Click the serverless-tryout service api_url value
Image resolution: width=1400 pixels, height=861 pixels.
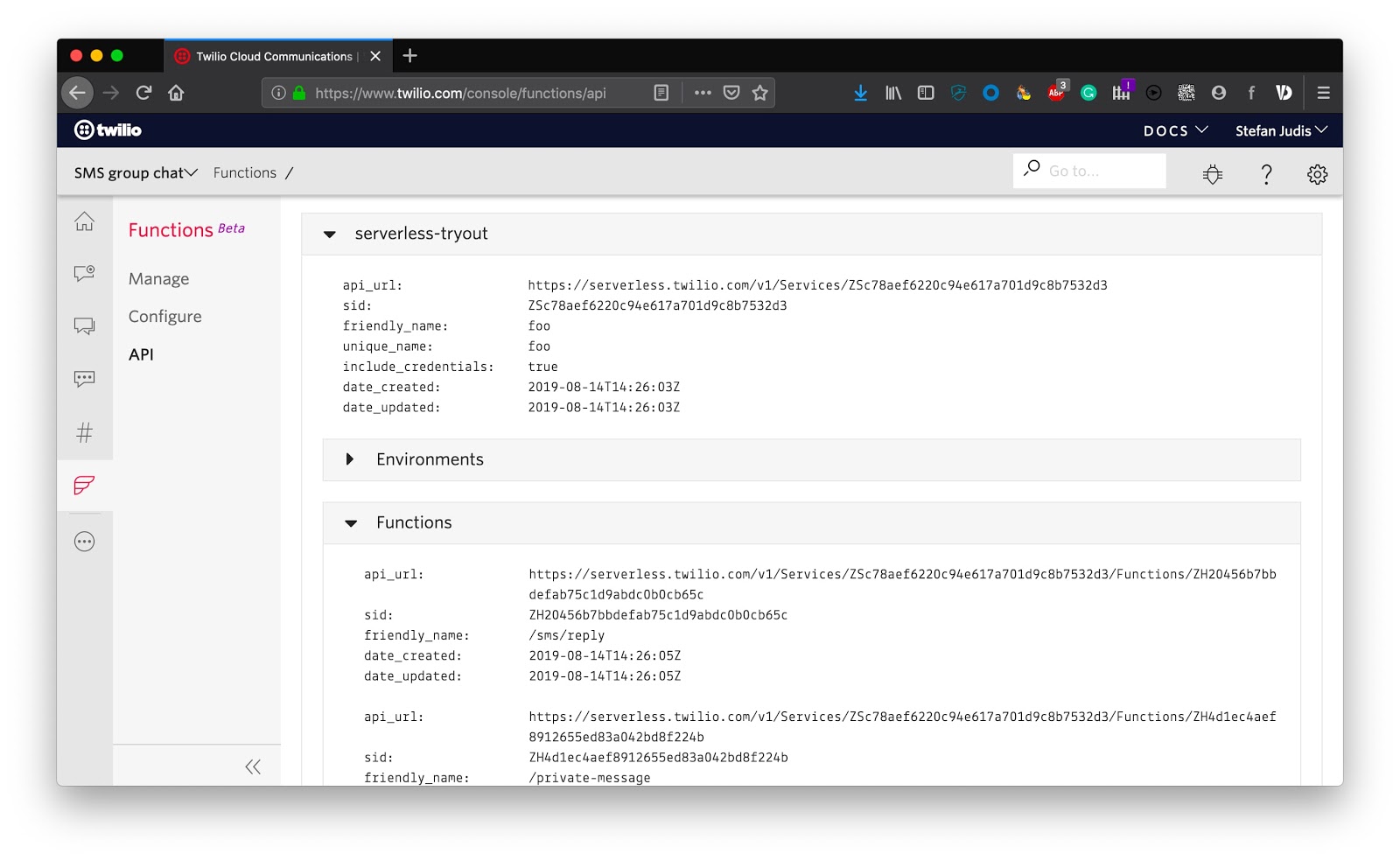(817, 285)
